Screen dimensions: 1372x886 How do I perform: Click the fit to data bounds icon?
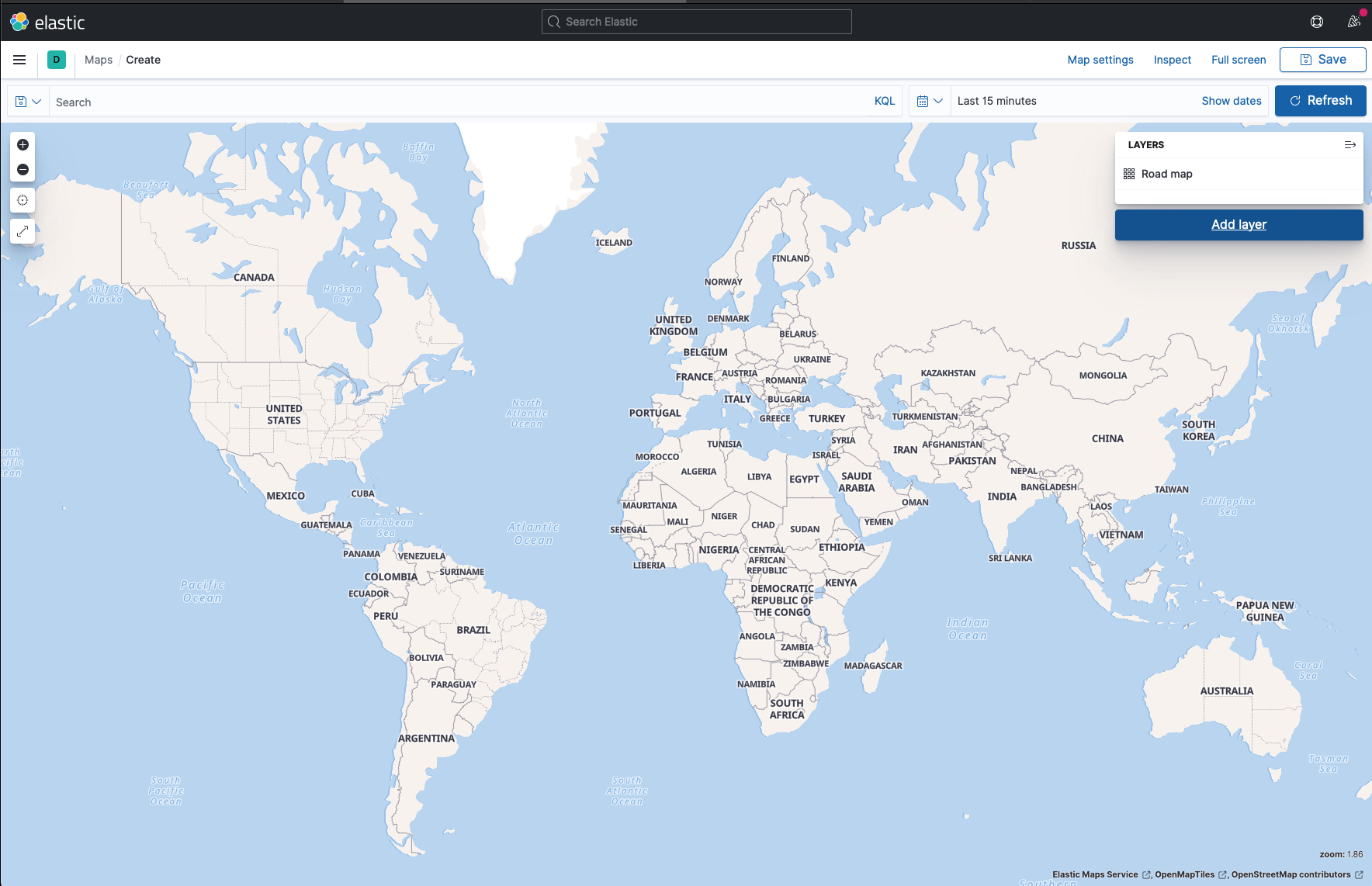23,200
